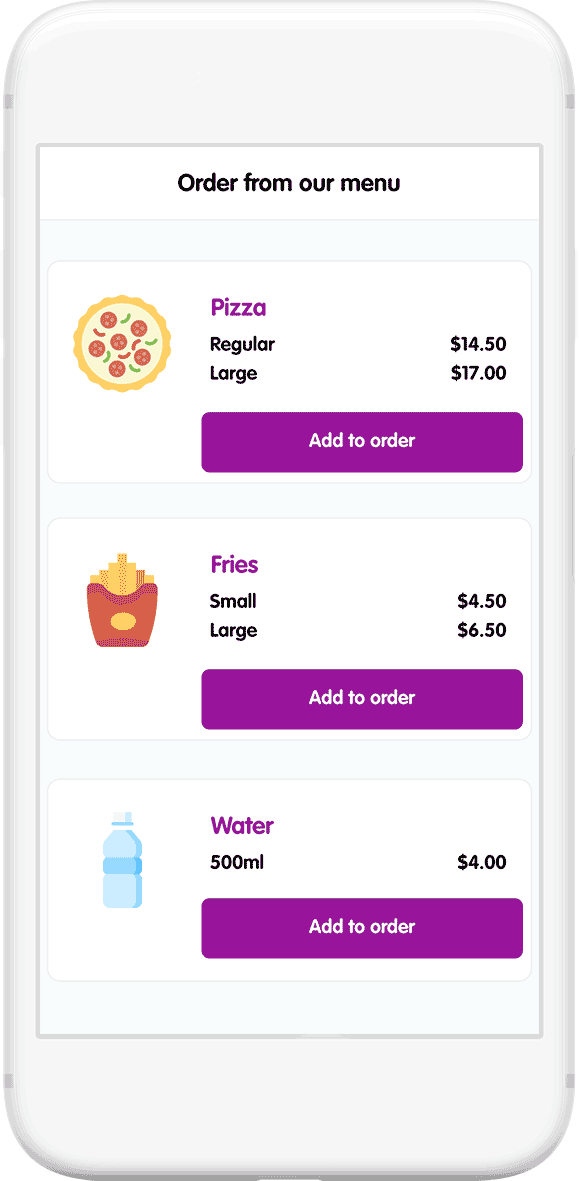The height and width of the screenshot is (1181, 579).
Task: Select the Fries item title
Action: 234,565
